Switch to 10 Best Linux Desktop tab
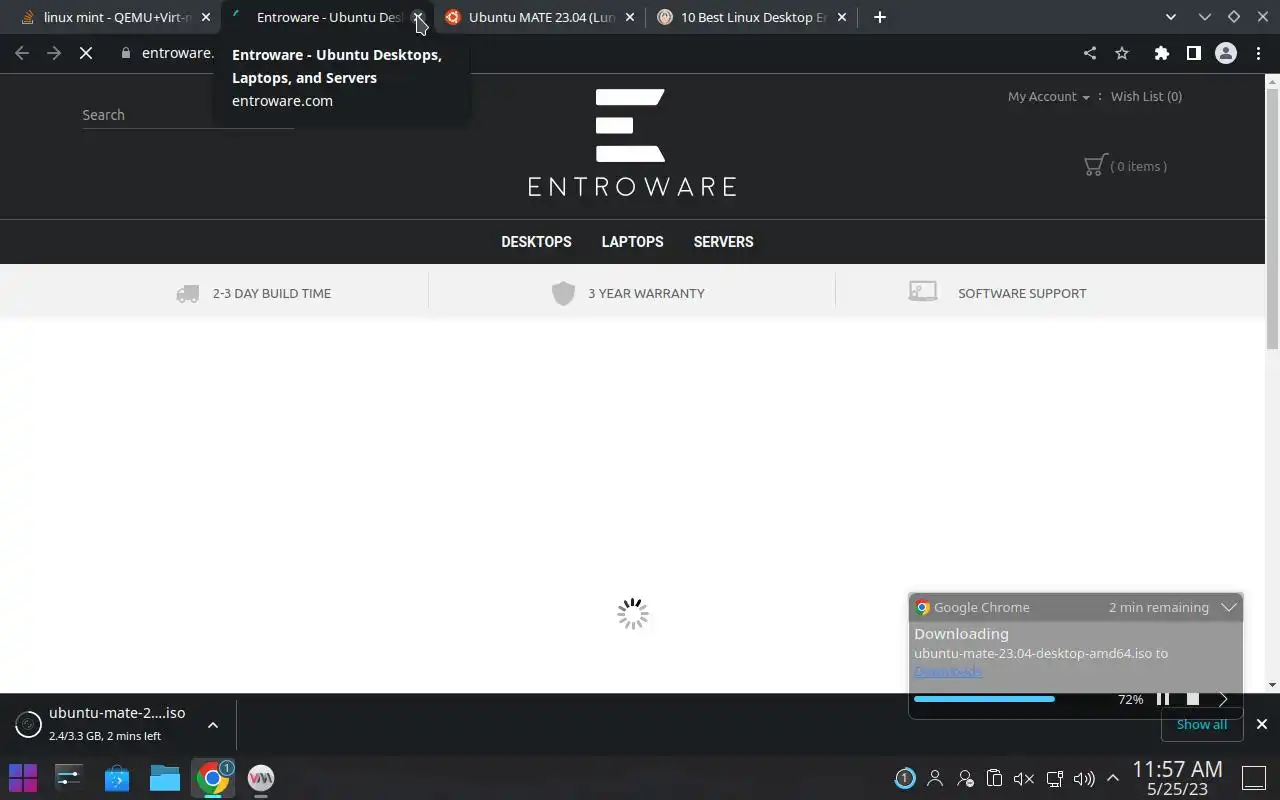Screen dimensions: 1280x800 pos(753,17)
